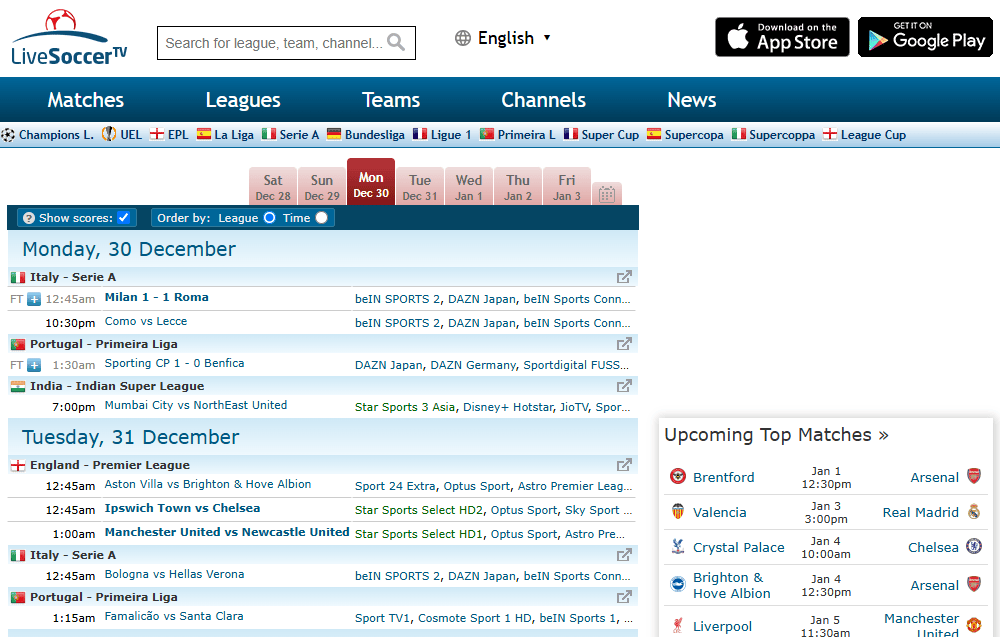Image resolution: width=1000 pixels, height=637 pixels.
Task: Open England Premier League popout icon
Action: [624, 465]
